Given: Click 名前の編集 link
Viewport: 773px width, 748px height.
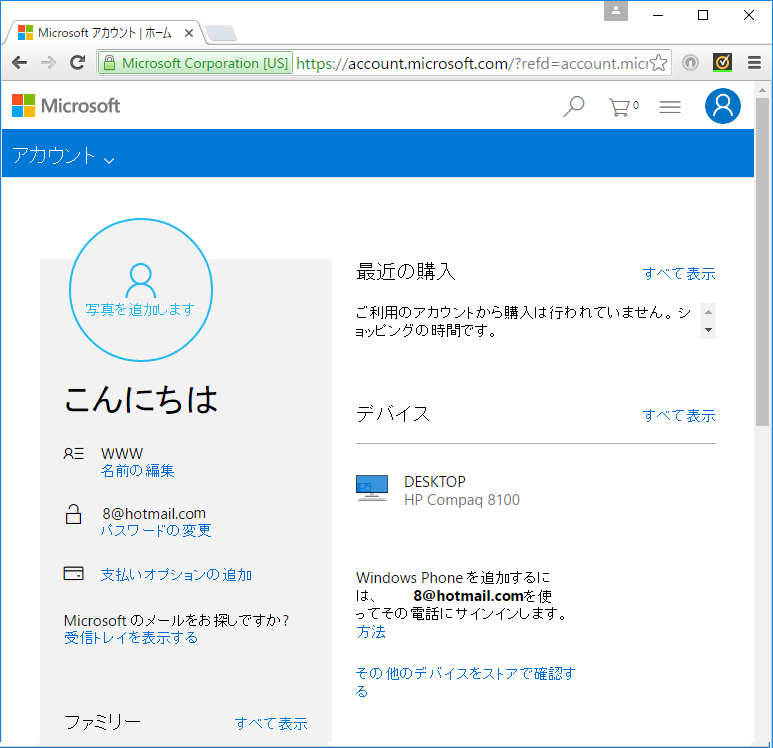Looking at the screenshot, I should tap(138, 470).
